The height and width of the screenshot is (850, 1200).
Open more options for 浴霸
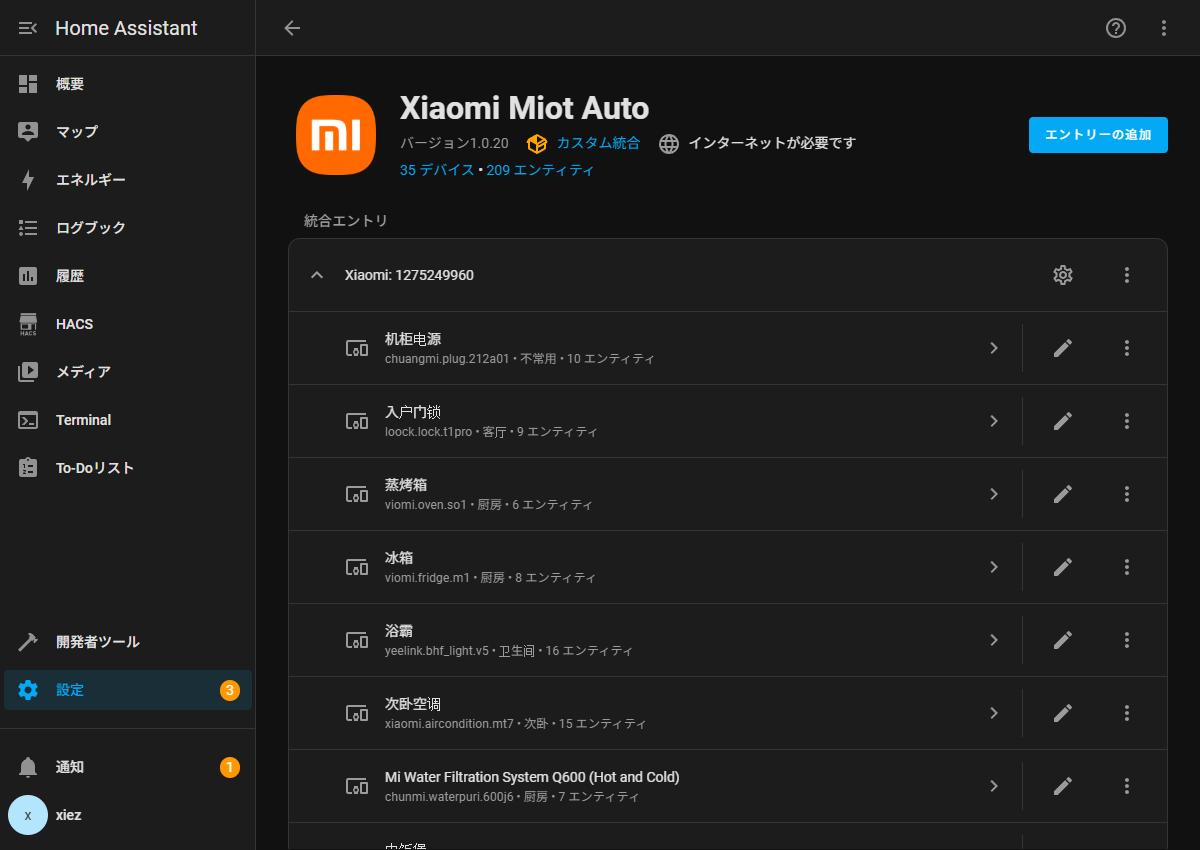point(1127,640)
